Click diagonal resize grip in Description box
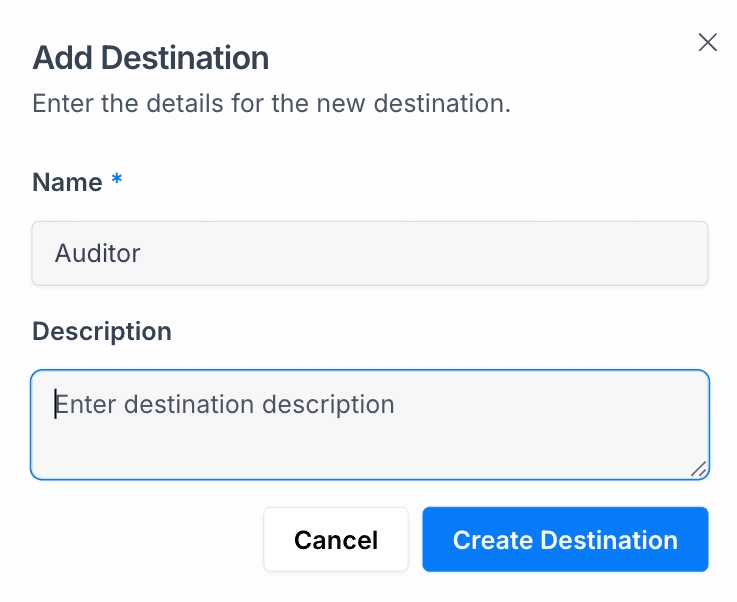 click(x=699, y=468)
